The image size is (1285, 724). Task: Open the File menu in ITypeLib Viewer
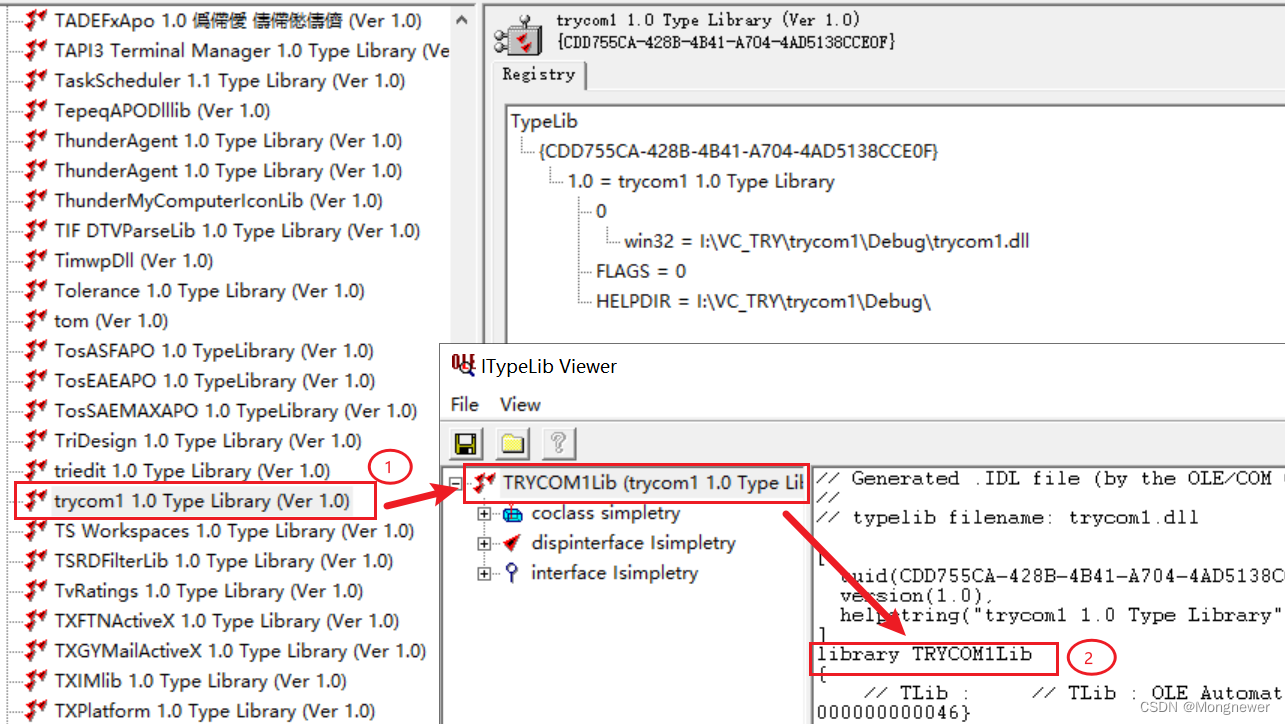tap(464, 405)
